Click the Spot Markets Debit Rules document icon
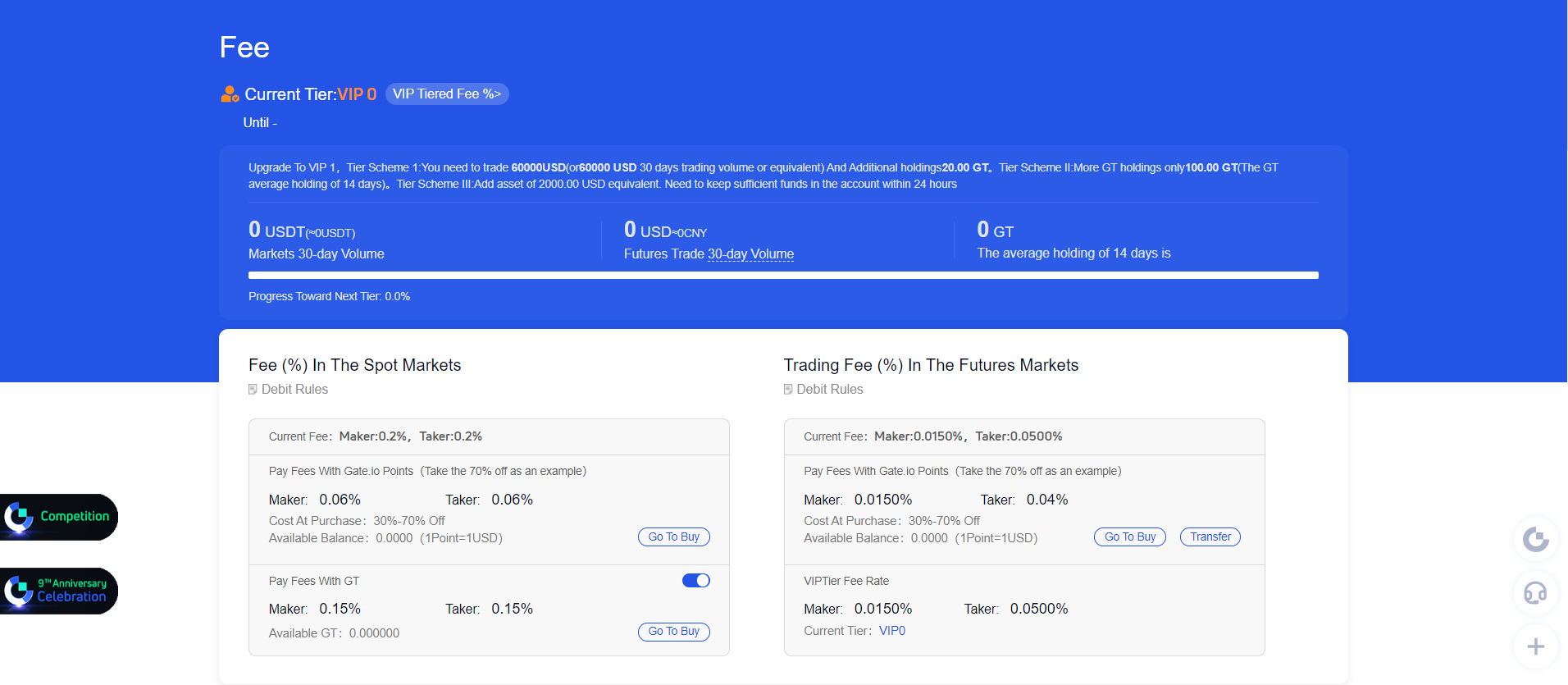 [x=253, y=390]
